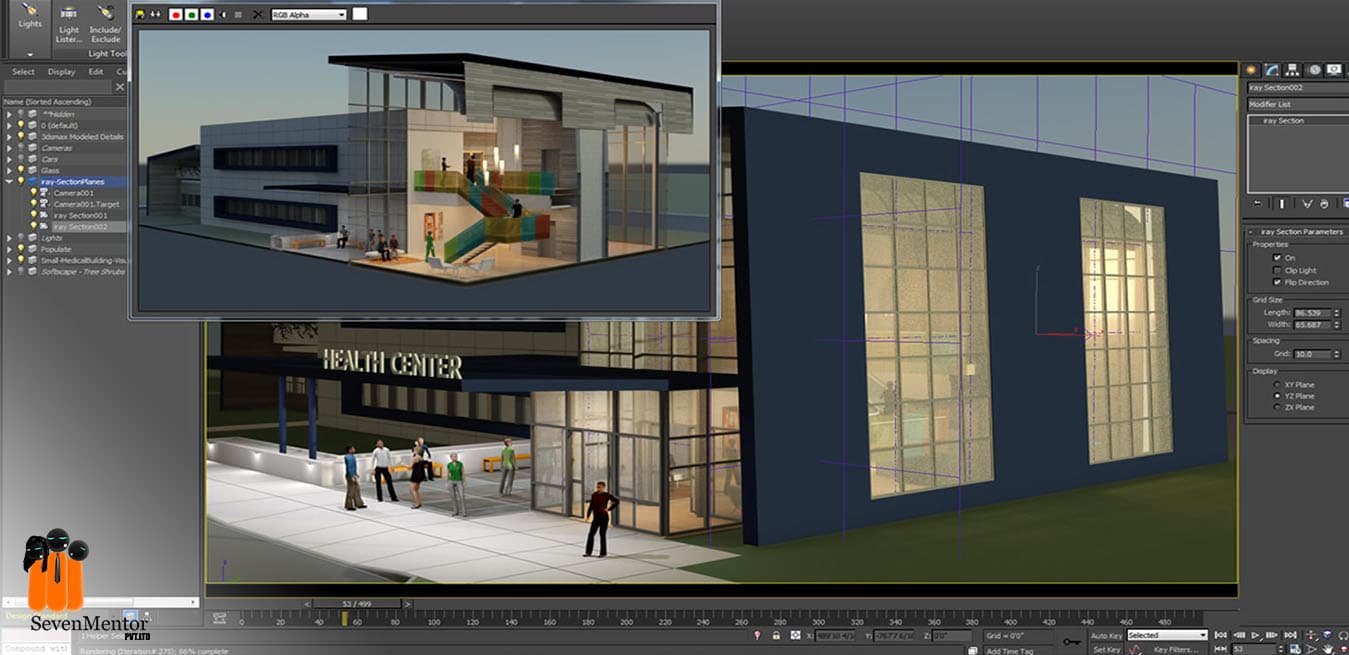This screenshot has height=655, width=1349.
Task: Select iray Section001 in the scene list
Action: tap(80, 215)
